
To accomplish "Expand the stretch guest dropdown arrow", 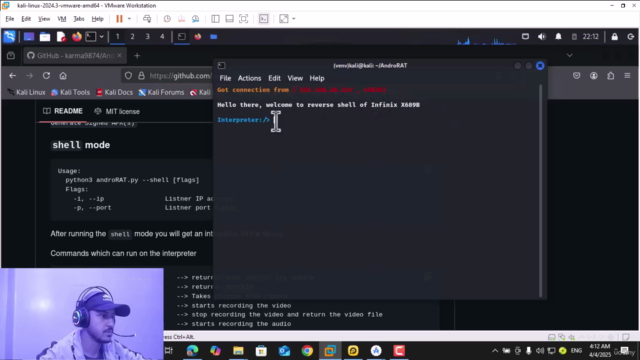I will pyautogui.click(x=293, y=19).
